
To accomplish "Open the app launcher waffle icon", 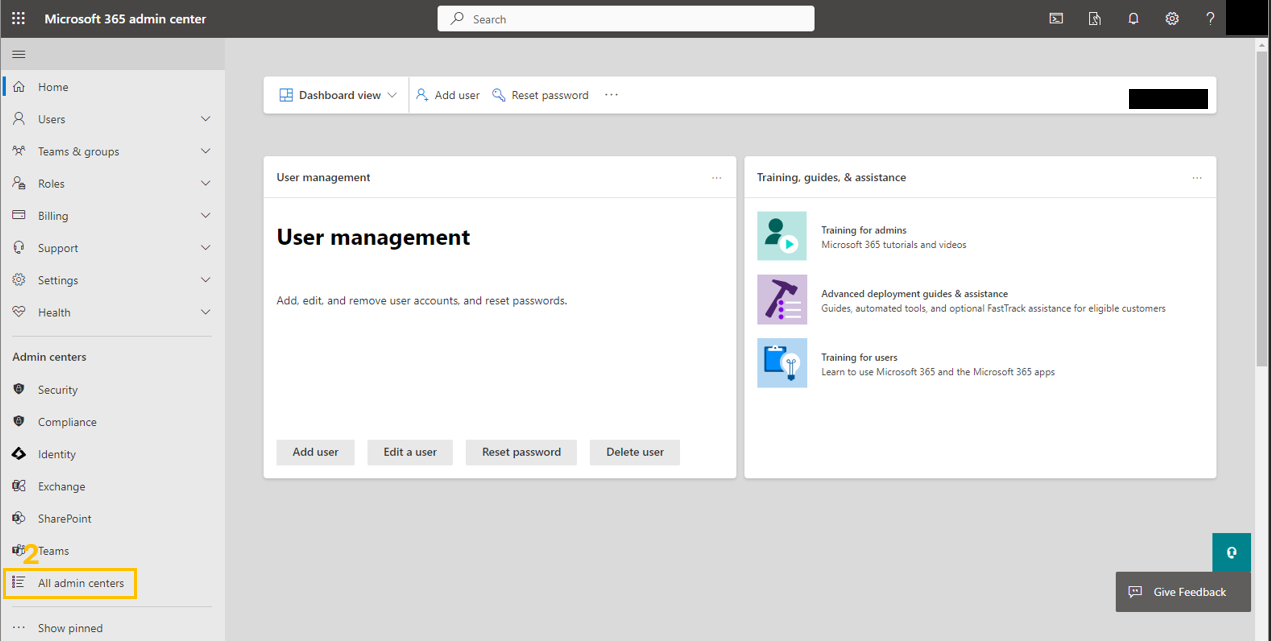I will [x=18, y=18].
